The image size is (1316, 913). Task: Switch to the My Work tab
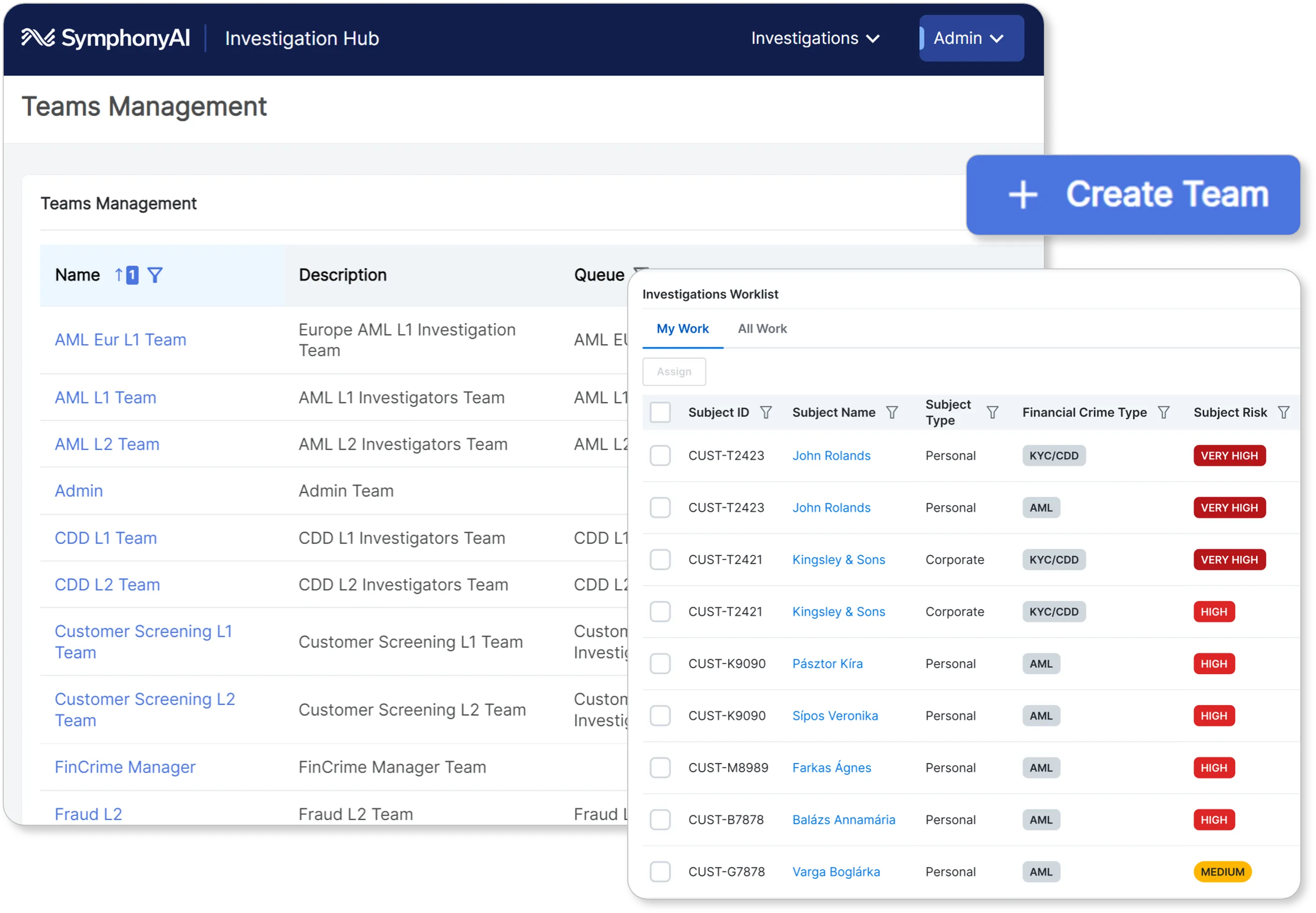[x=682, y=329]
